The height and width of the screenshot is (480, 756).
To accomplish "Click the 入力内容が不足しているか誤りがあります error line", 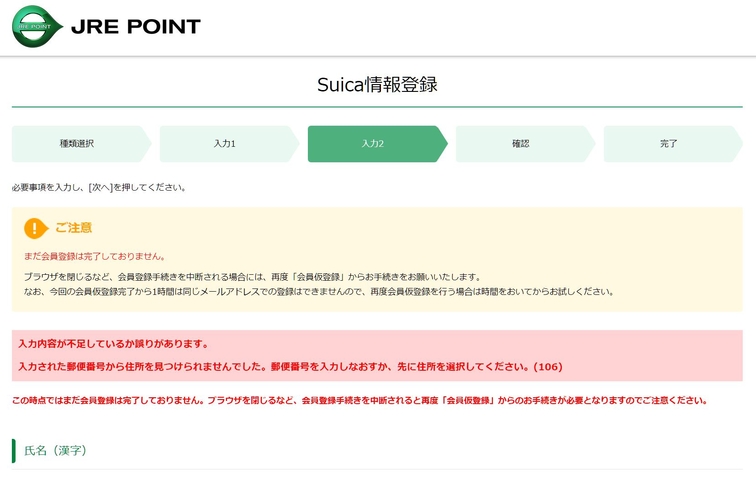I will click(x=113, y=344).
